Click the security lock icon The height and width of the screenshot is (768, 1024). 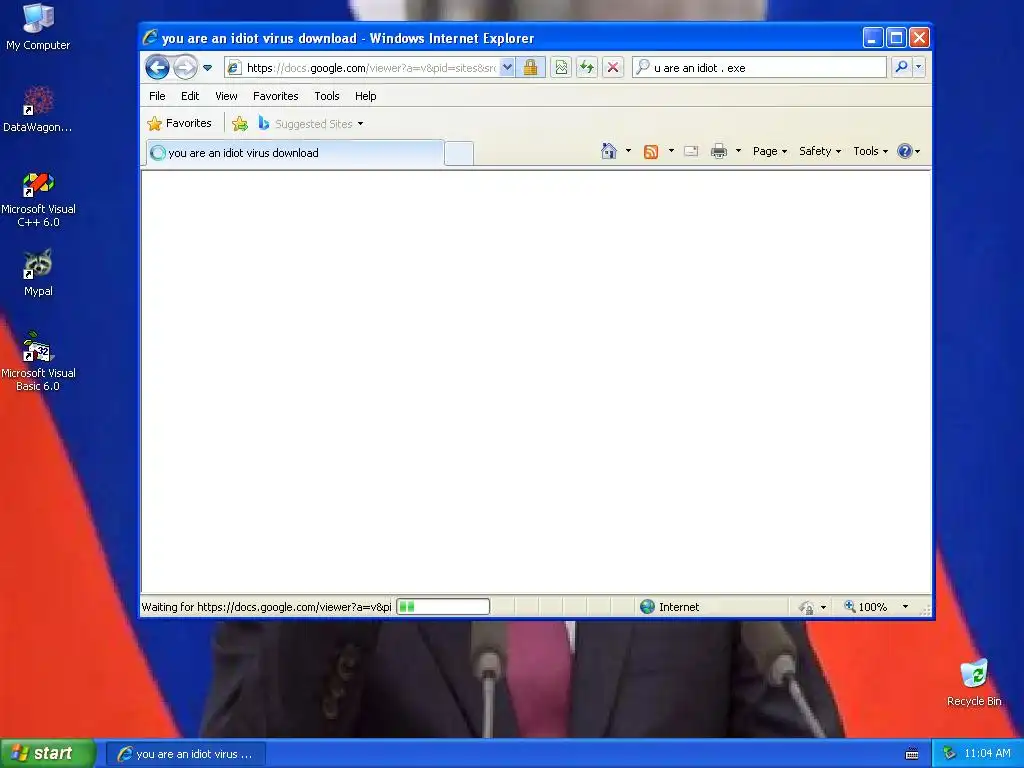(x=530, y=67)
